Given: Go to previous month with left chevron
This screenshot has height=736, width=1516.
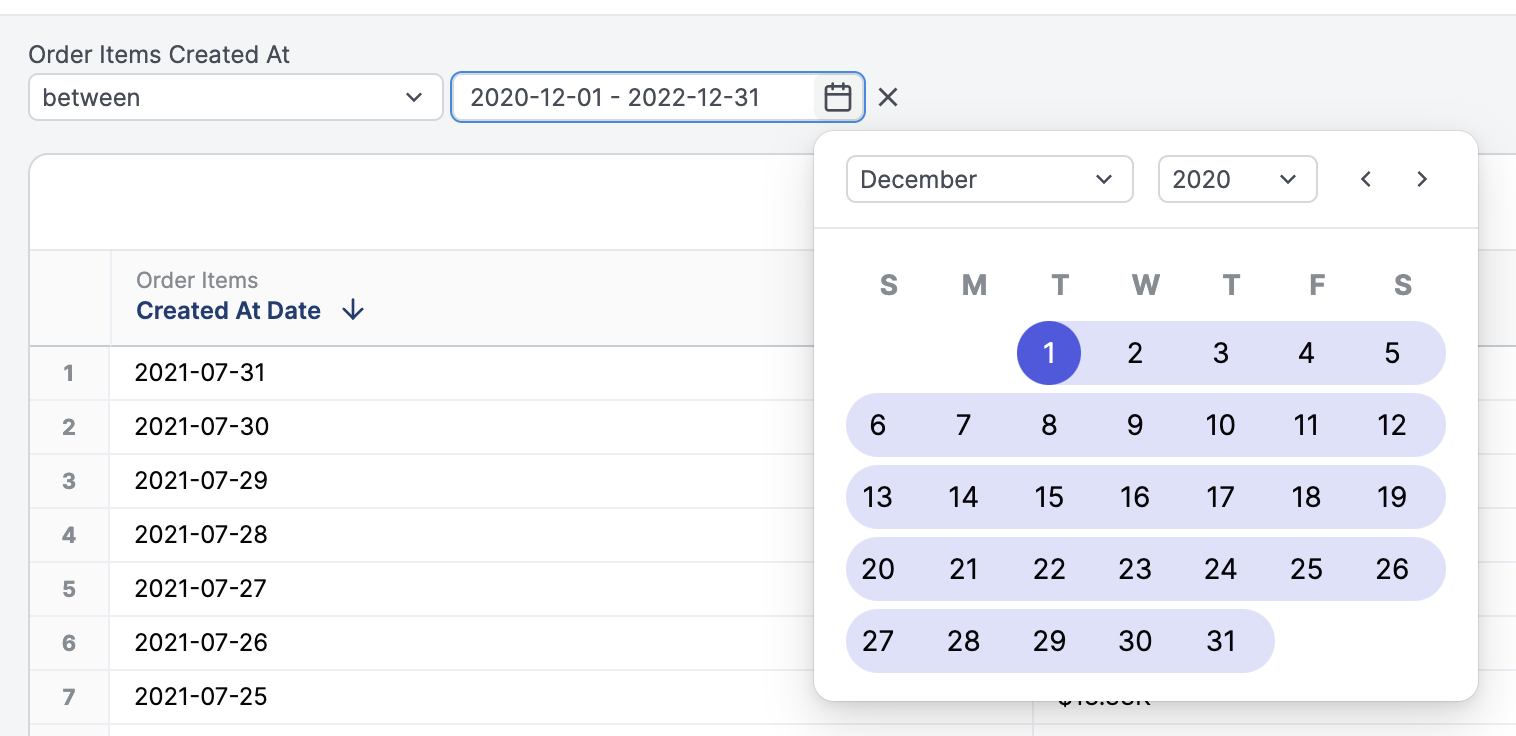Looking at the screenshot, I should (x=1366, y=180).
